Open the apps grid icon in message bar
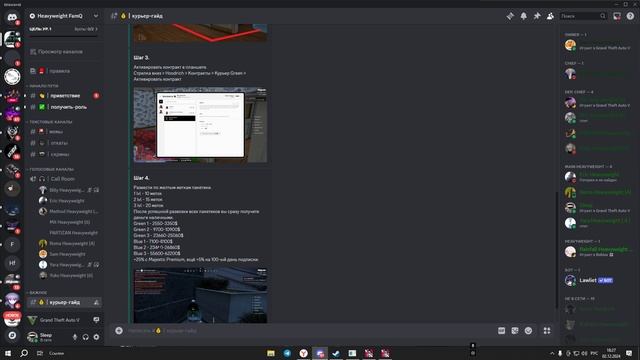640x360 pixels. click(x=547, y=331)
